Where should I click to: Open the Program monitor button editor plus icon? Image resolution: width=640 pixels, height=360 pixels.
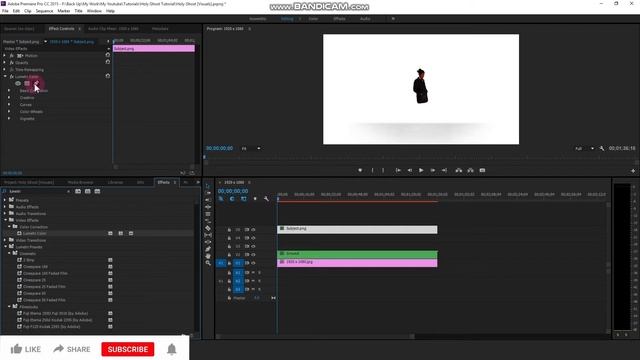coord(633,171)
